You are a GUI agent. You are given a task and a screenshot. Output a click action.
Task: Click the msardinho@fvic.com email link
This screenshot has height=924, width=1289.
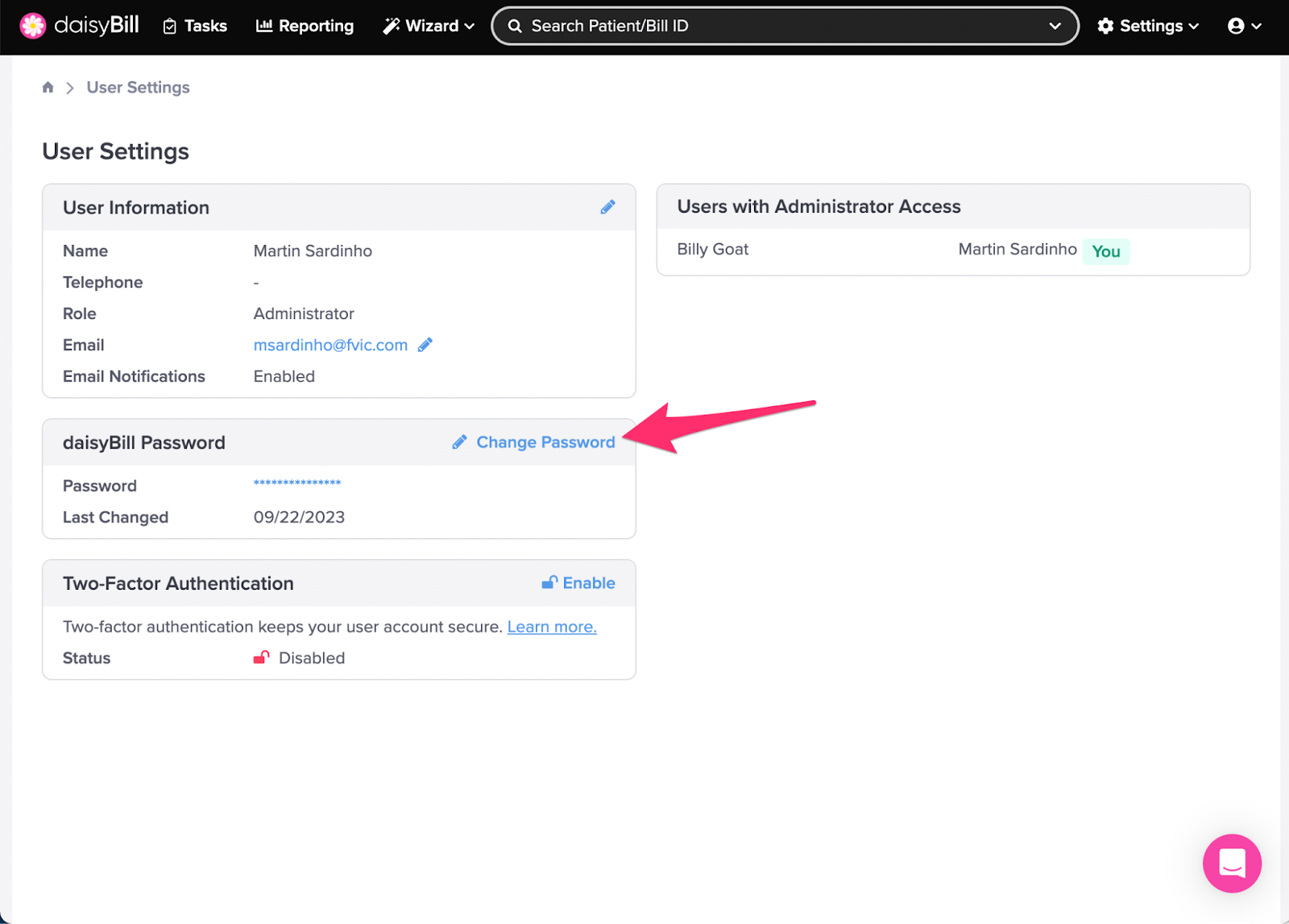click(330, 345)
